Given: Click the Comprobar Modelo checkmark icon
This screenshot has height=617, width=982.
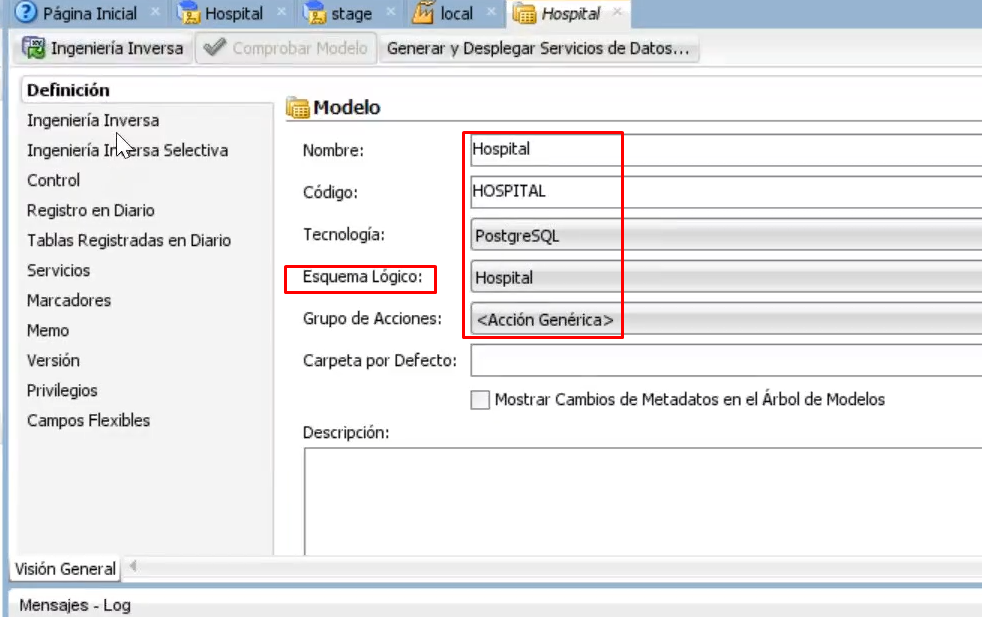Looking at the screenshot, I should (x=215, y=47).
